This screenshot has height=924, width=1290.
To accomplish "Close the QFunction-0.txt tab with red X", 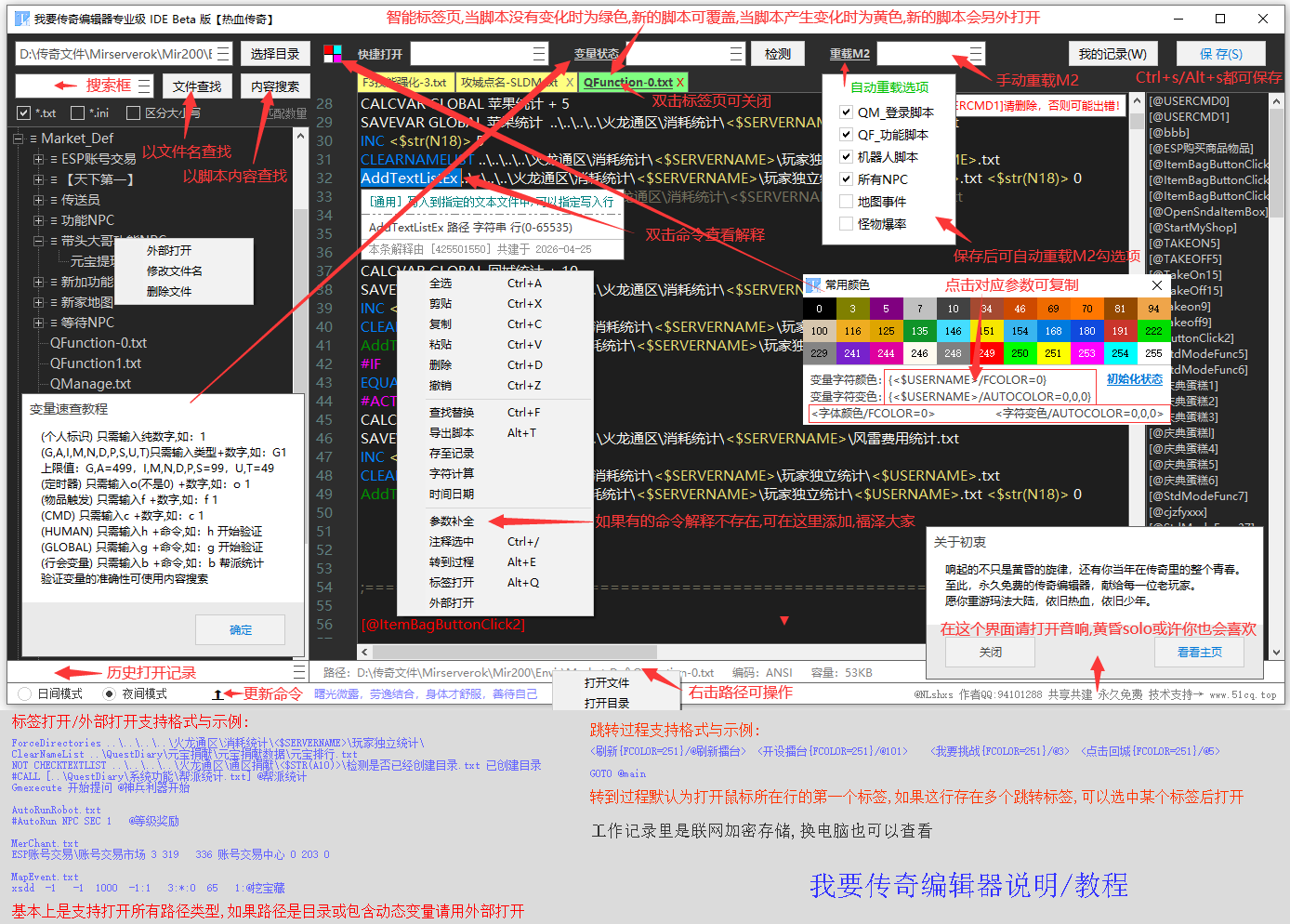I will click(x=679, y=83).
